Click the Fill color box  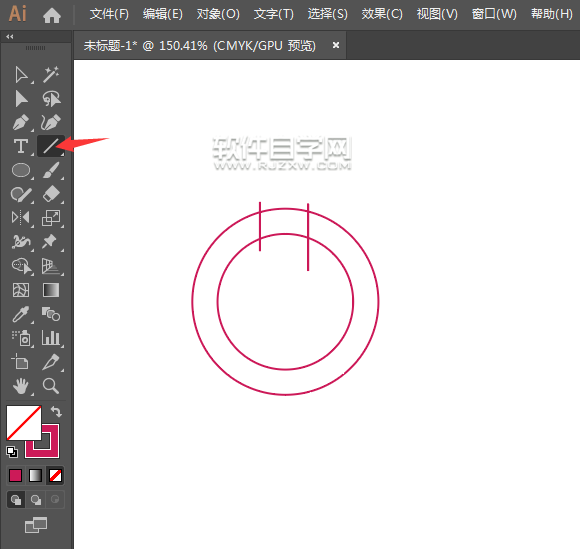[x=23, y=423]
